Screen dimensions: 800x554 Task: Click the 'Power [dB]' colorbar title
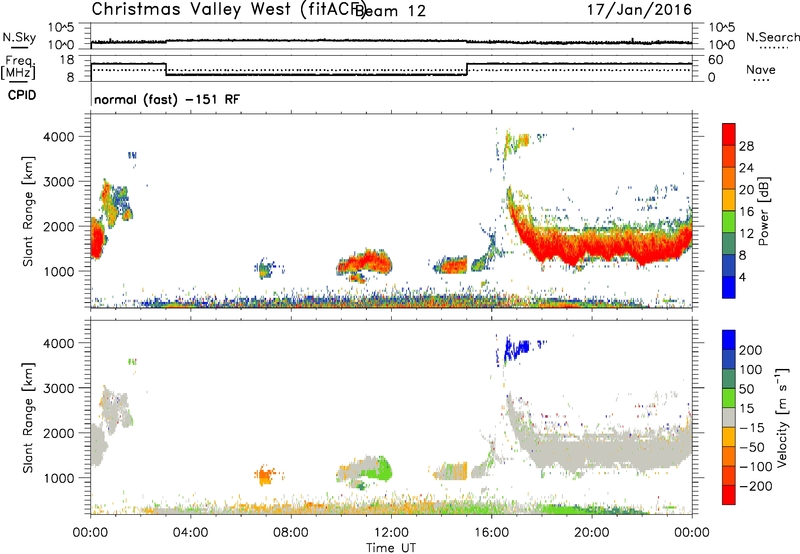point(764,211)
